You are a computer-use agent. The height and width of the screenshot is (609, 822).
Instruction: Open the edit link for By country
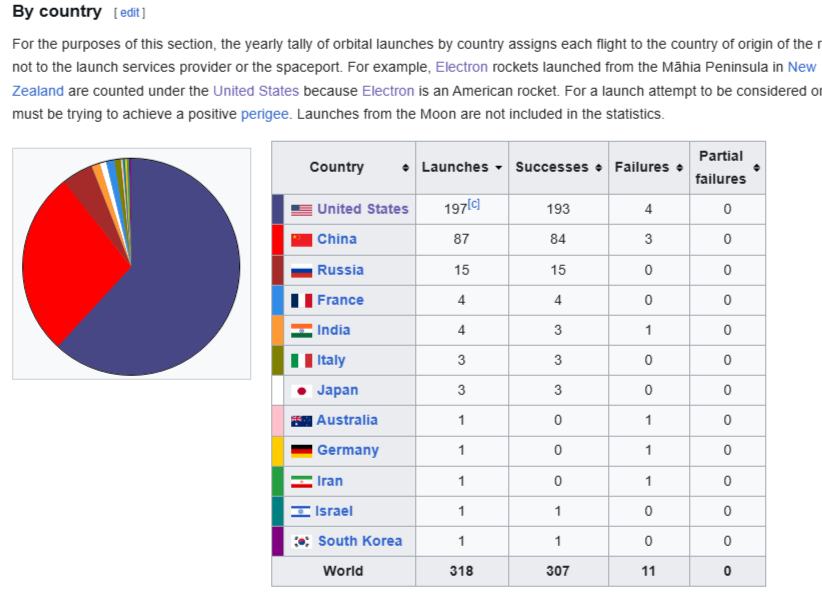pos(129,13)
